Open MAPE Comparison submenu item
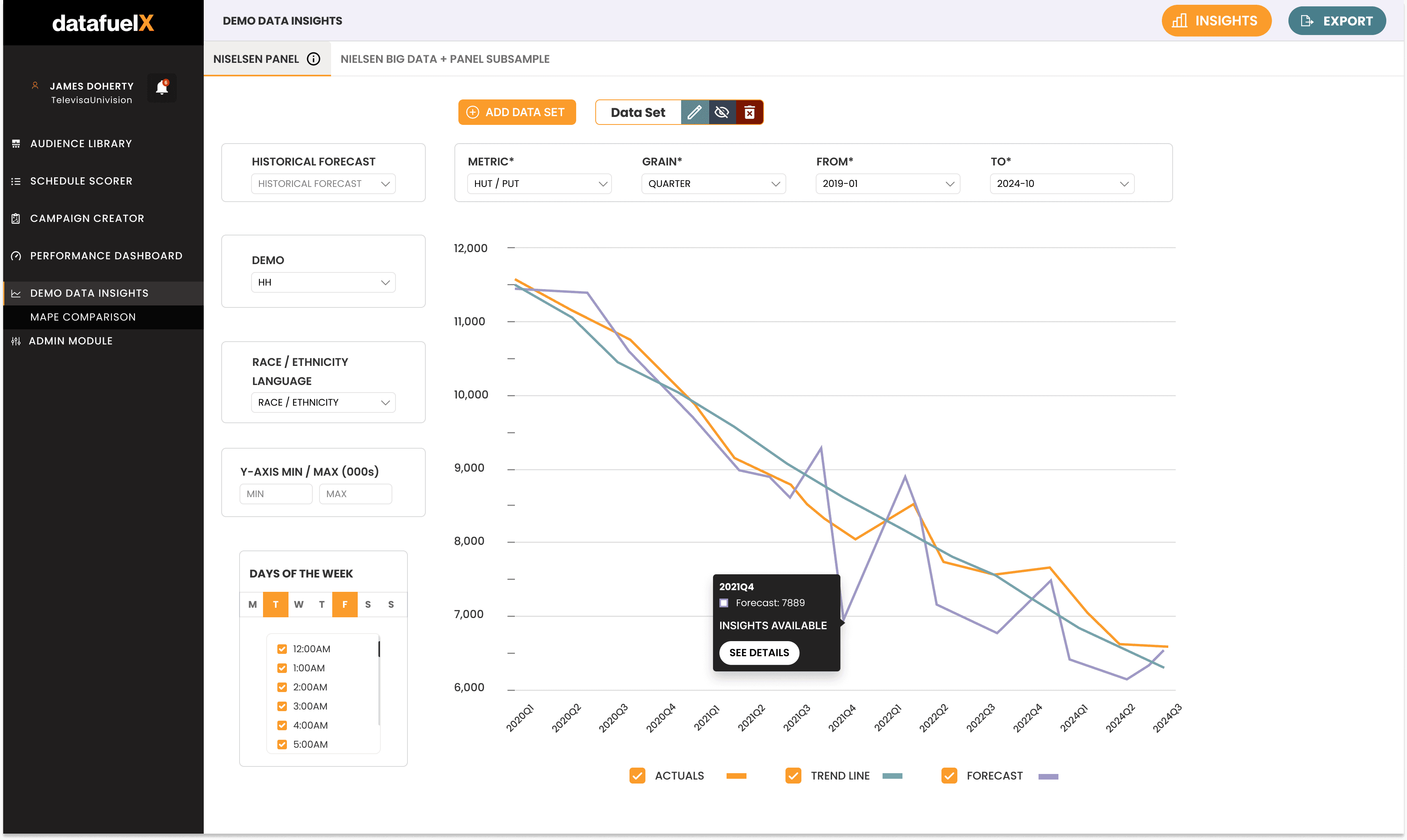This screenshot has height=840, width=1407. coord(103,317)
